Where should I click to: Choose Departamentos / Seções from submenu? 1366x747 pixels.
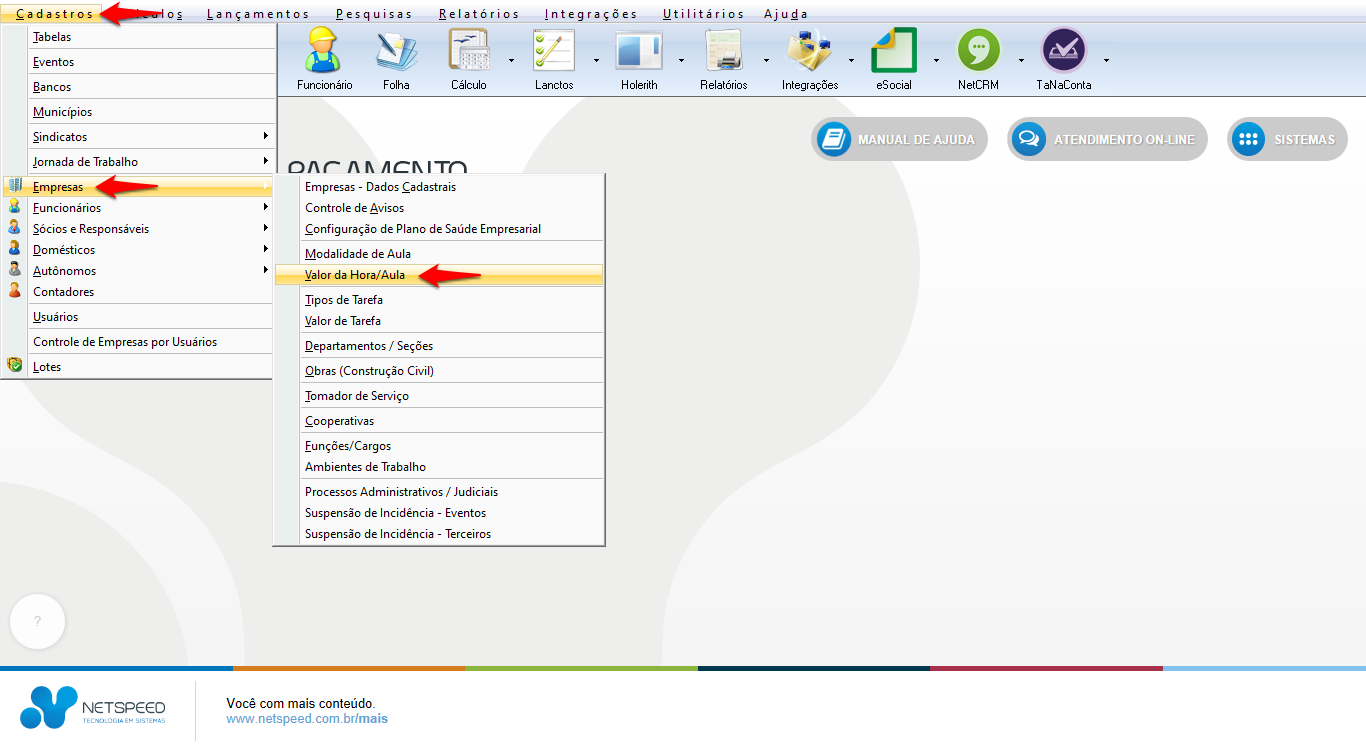[x=369, y=346]
